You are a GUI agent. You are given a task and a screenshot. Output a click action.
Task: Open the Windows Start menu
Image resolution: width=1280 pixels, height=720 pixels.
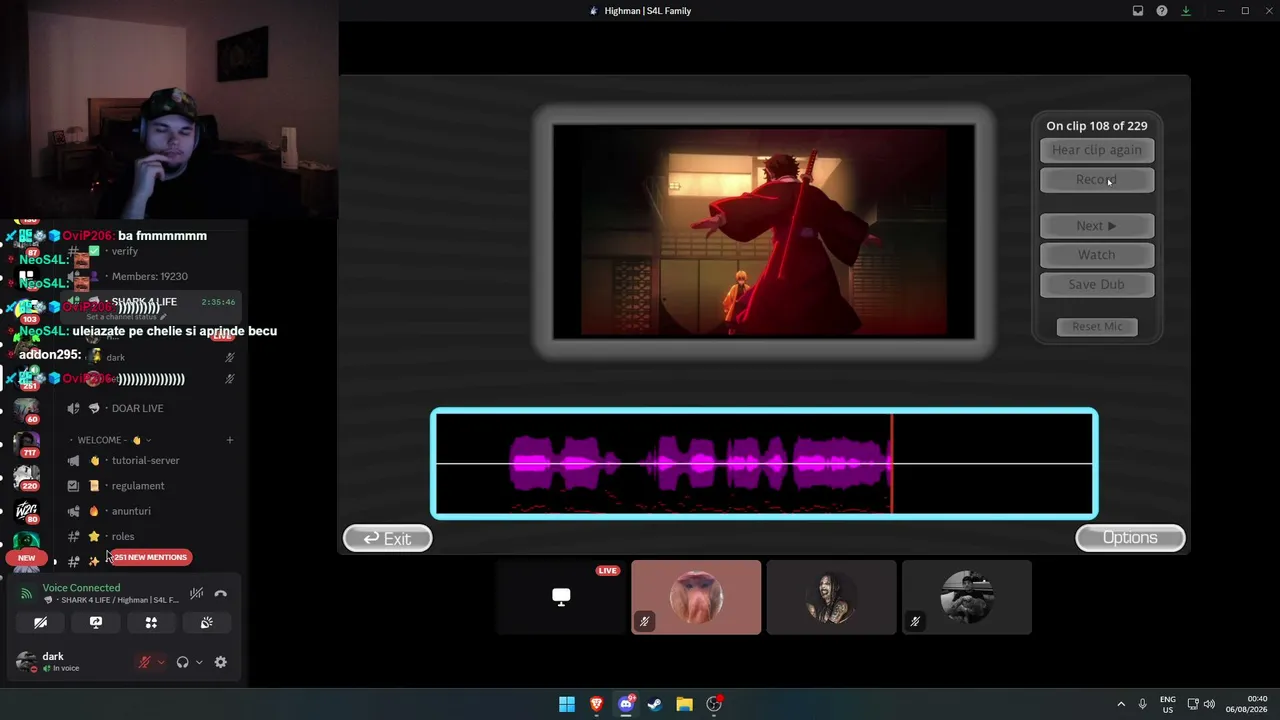[567, 704]
